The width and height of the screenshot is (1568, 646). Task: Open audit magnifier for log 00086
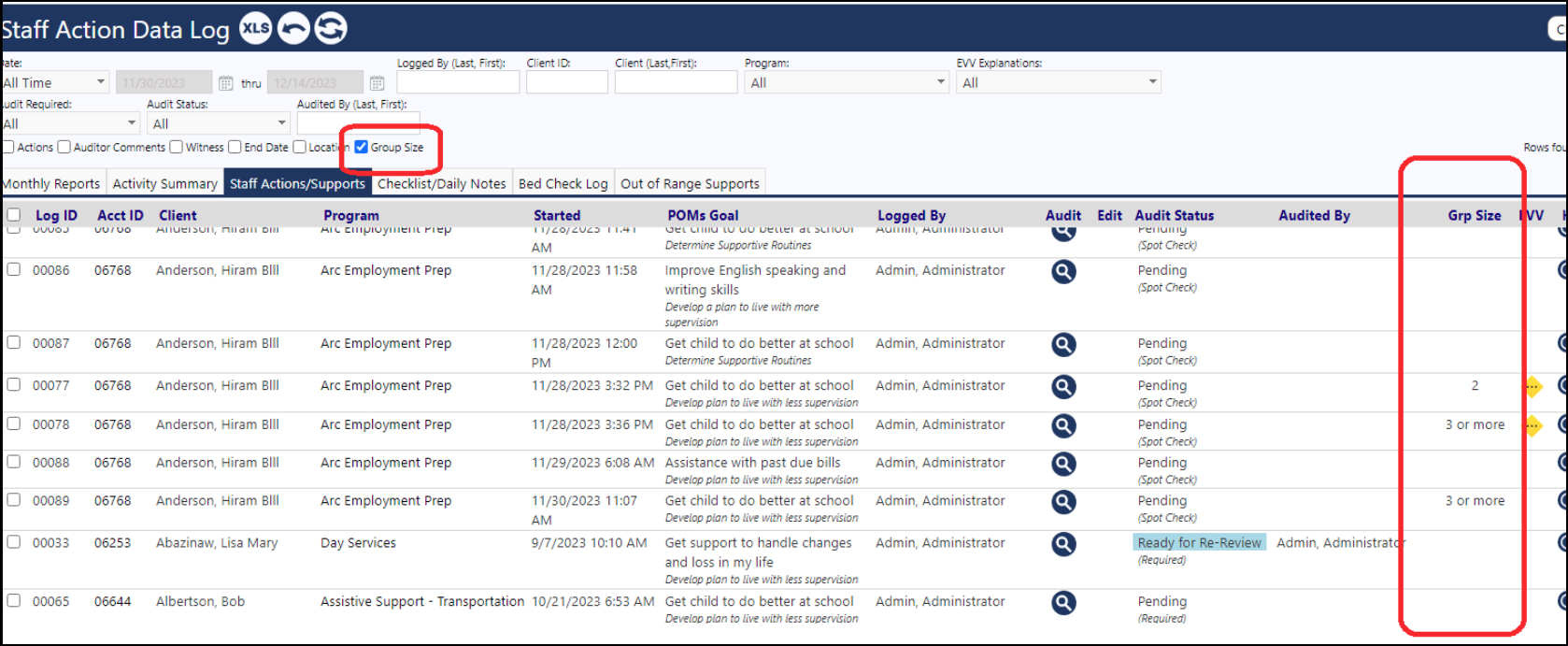click(1063, 272)
